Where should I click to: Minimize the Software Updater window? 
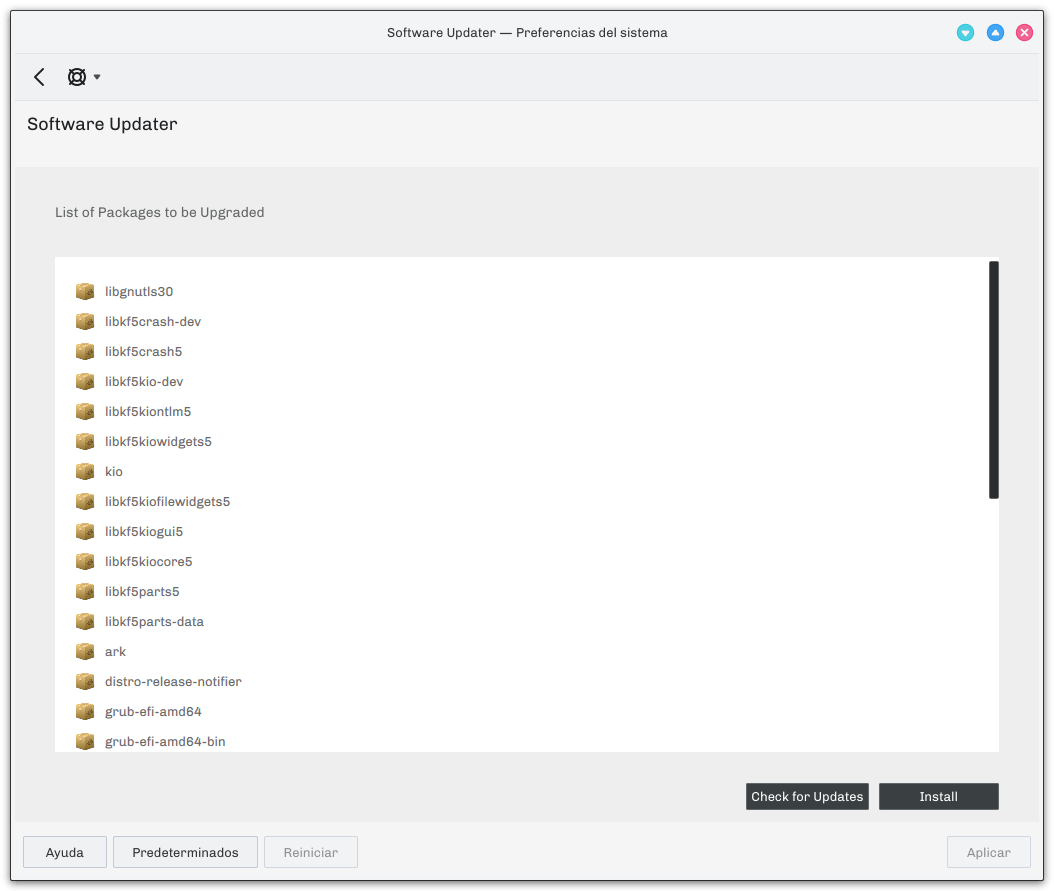pyautogui.click(x=965, y=32)
